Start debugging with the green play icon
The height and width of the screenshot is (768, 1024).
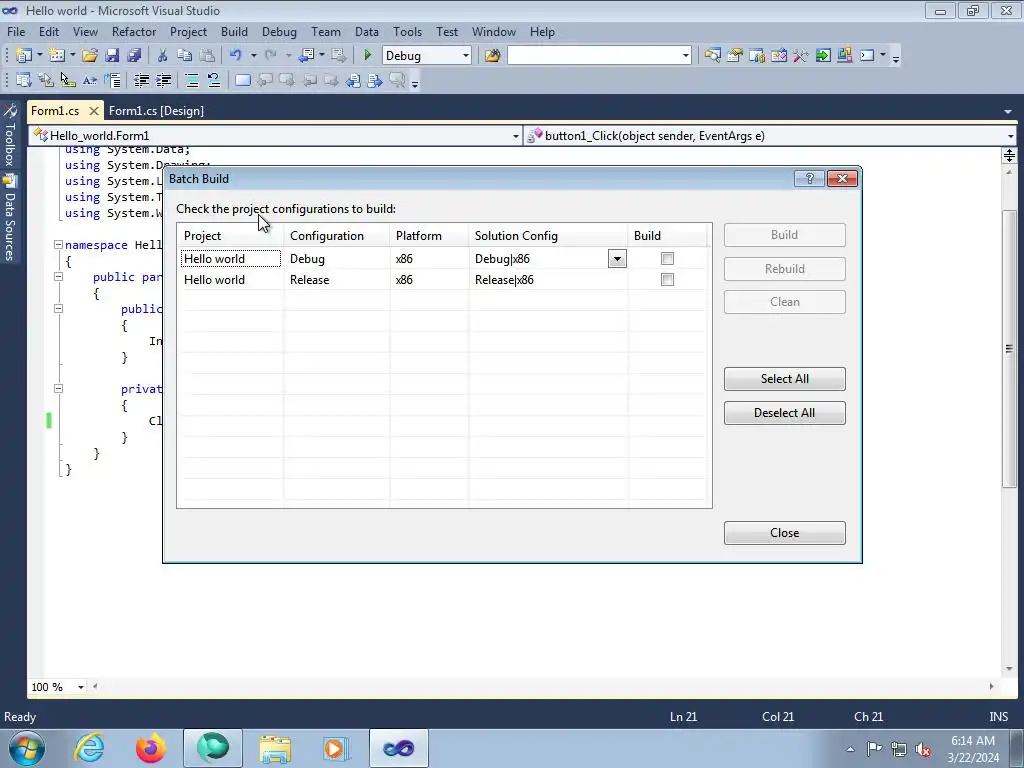click(x=367, y=56)
